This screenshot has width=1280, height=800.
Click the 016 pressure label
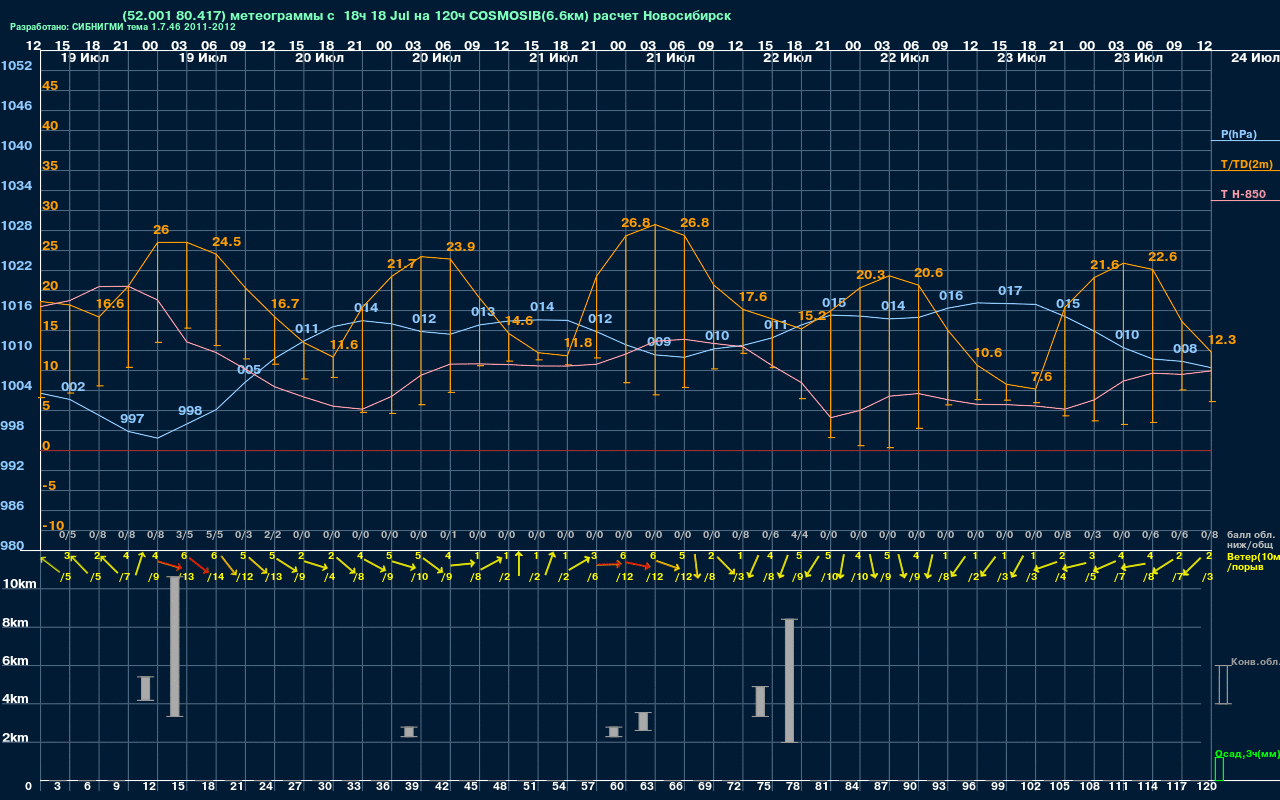tap(951, 296)
